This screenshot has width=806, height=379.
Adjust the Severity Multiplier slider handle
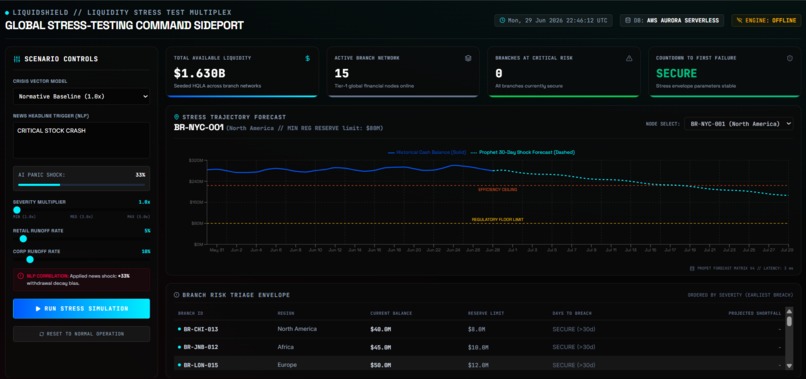(x=17, y=210)
